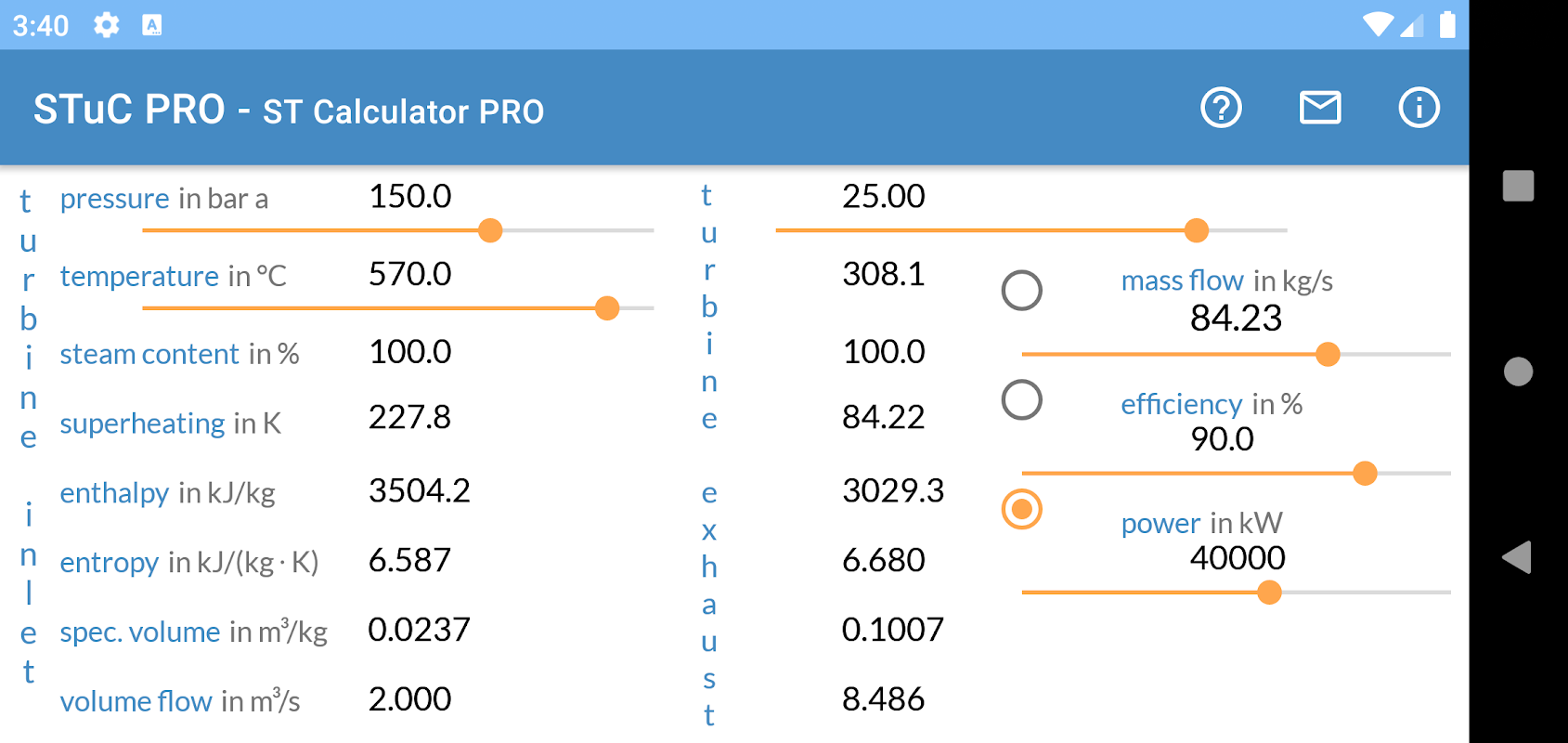This screenshot has height=743, width=1568.
Task: Select the mass flow radio button
Action: [x=1021, y=291]
